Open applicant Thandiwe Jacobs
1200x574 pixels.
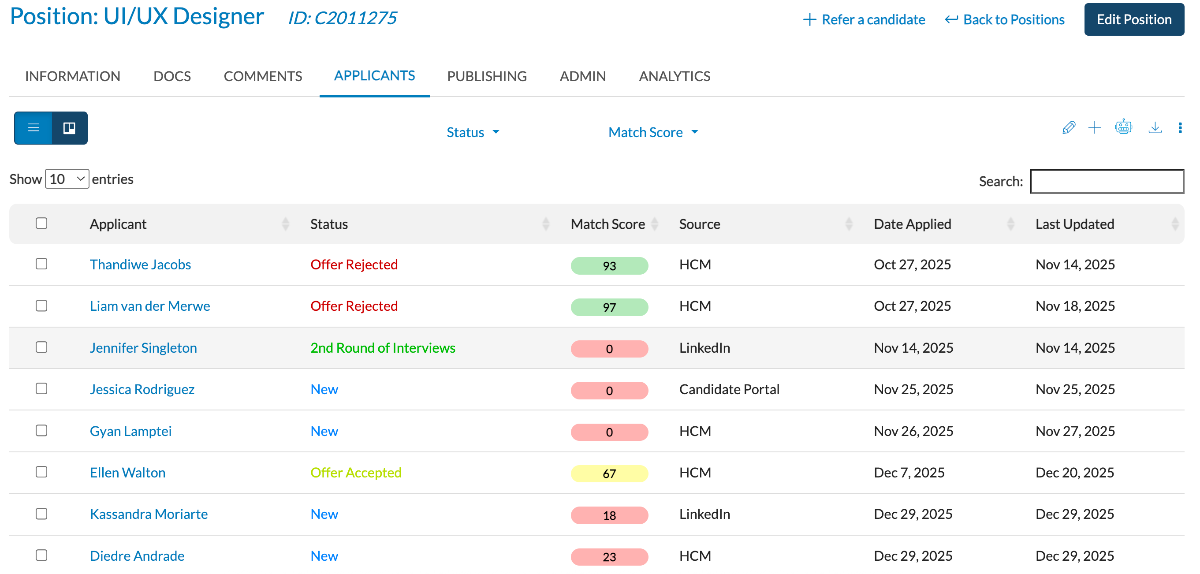(x=140, y=264)
